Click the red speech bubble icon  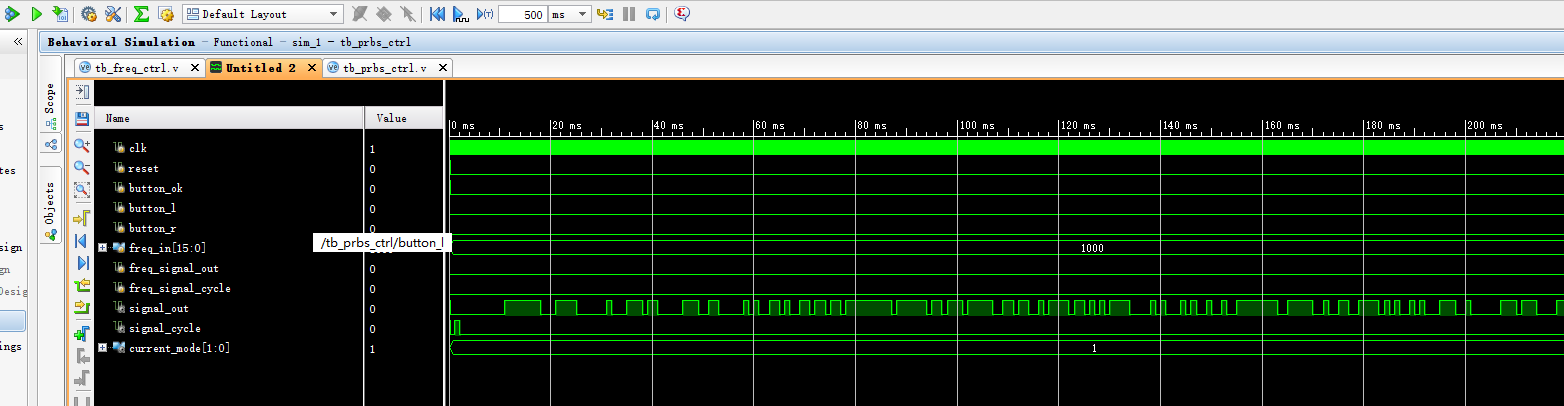coord(682,14)
